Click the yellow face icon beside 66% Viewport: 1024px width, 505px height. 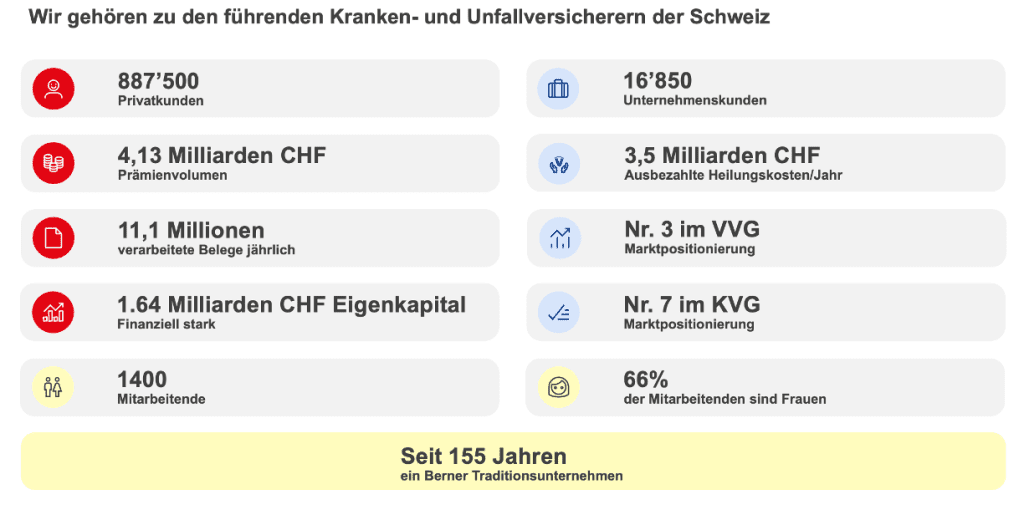coord(558,387)
